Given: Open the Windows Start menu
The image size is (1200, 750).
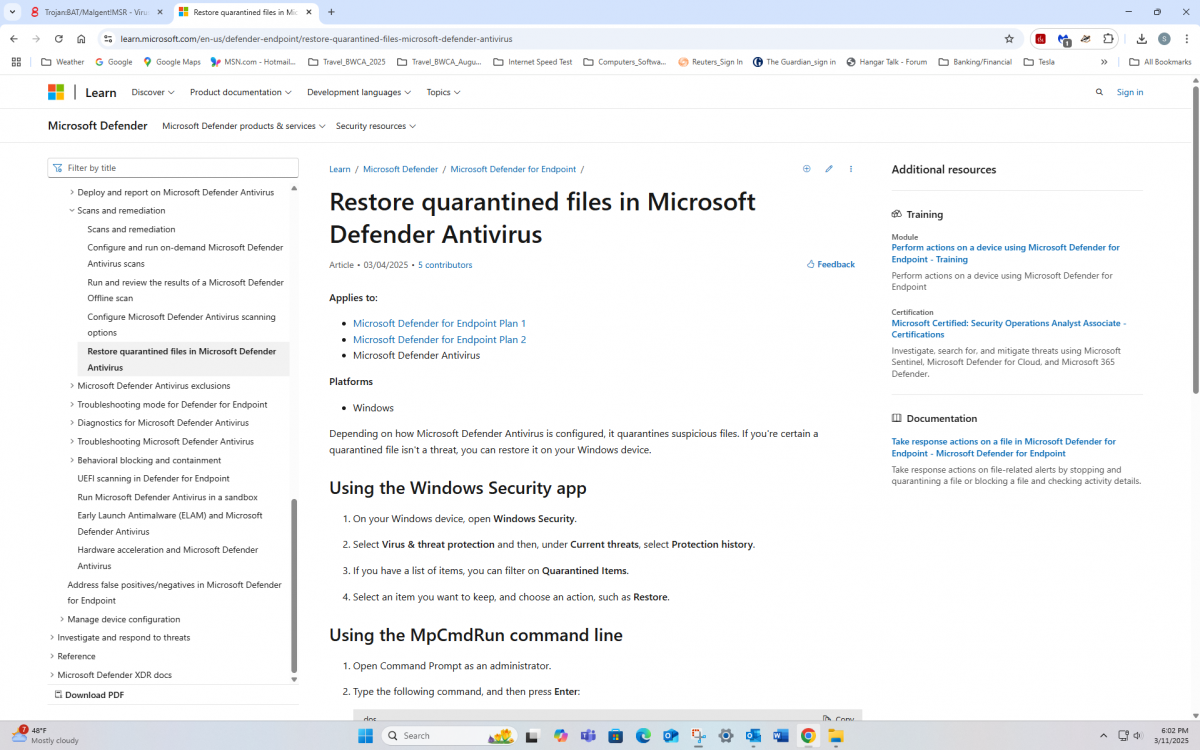Looking at the screenshot, I should (366, 736).
